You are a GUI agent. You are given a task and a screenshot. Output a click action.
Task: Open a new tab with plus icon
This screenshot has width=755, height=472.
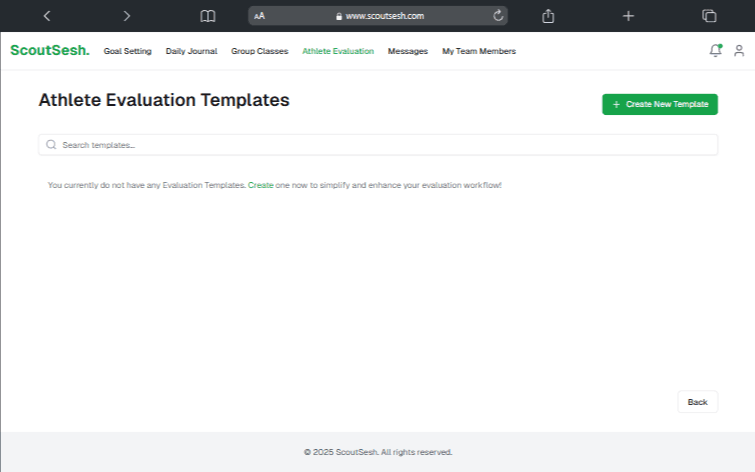628,16
